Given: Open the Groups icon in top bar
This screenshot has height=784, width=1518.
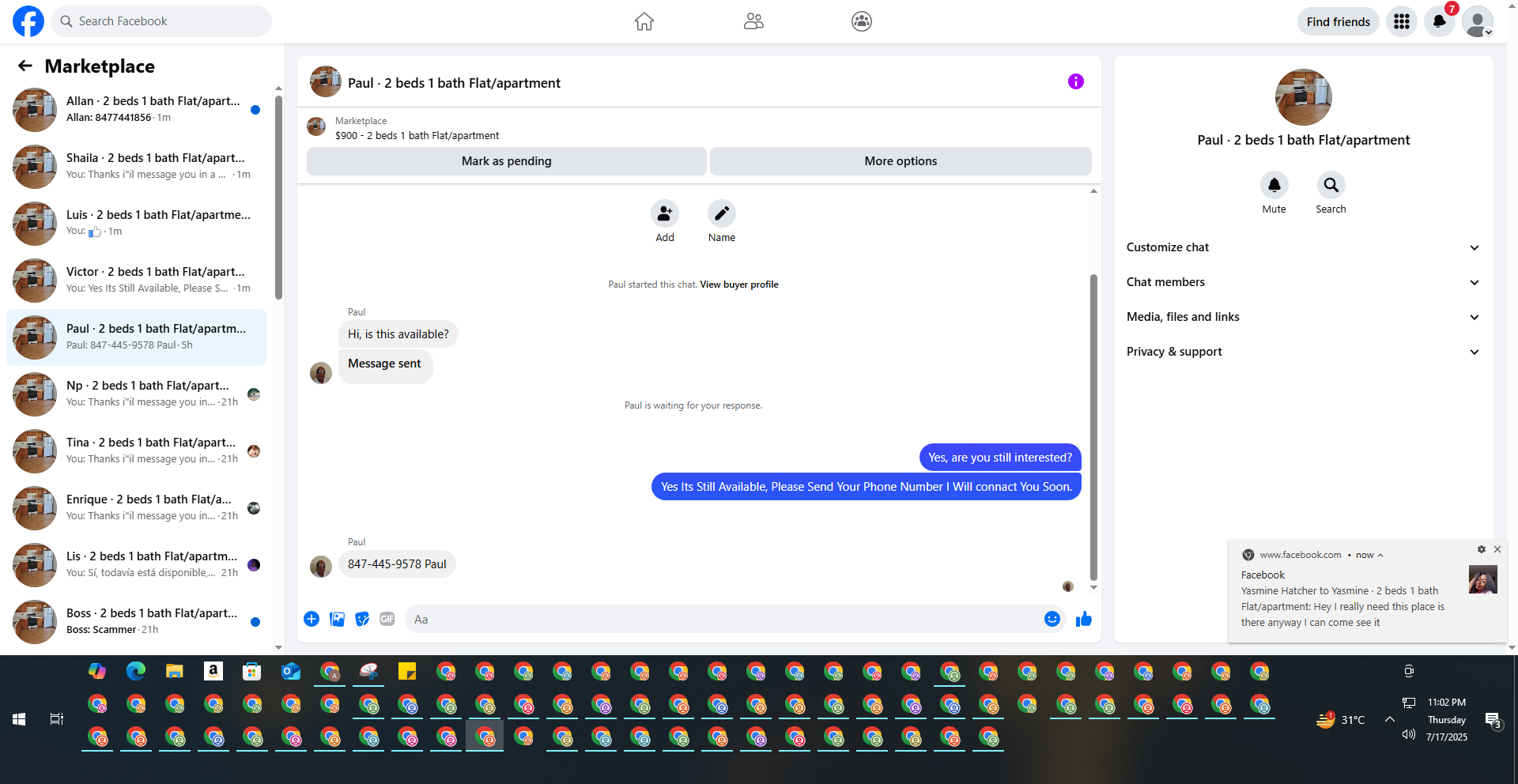Looking at the screenshot, I should [x=862, y=21].
